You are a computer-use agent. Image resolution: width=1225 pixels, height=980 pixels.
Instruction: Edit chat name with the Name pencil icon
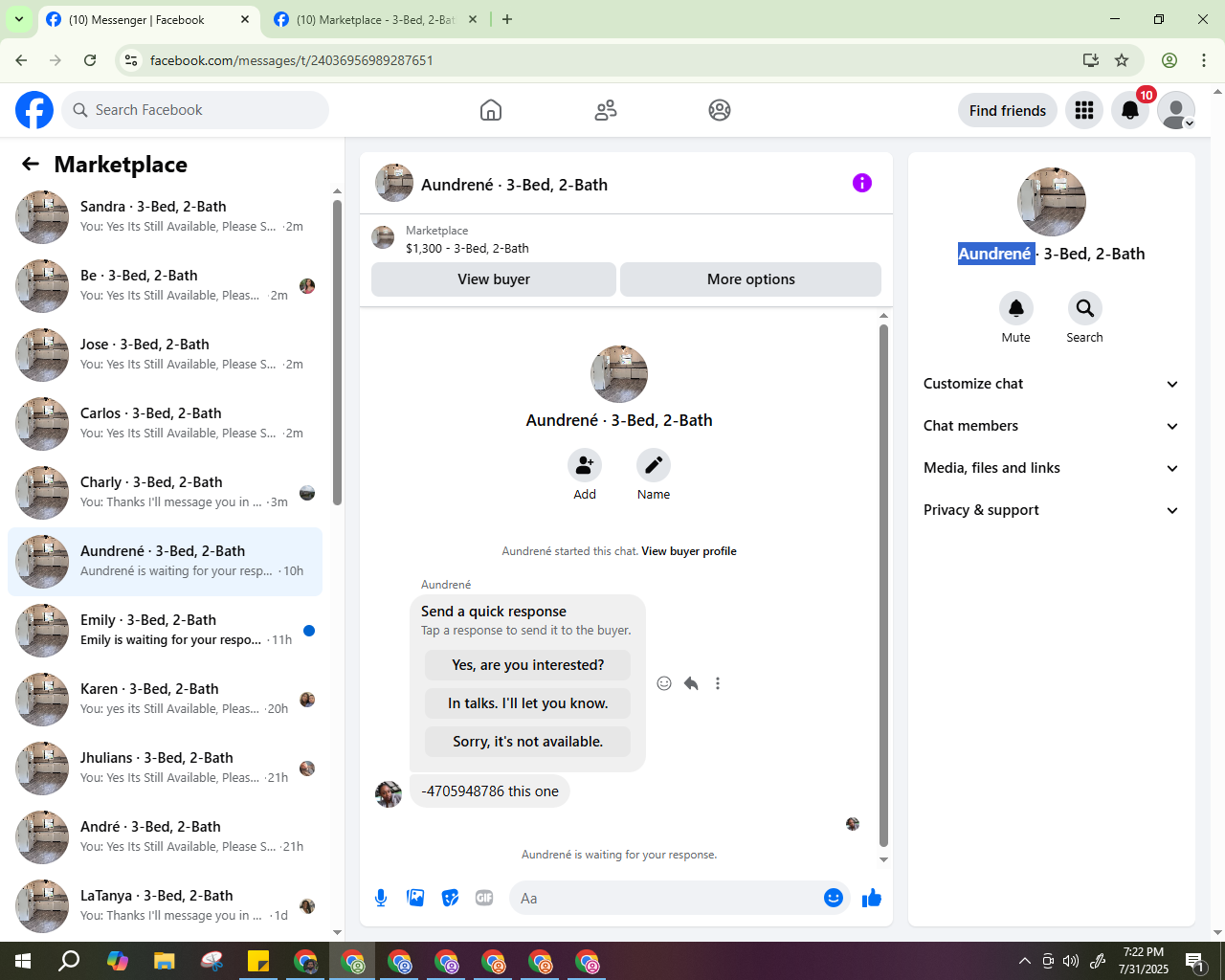click(x=654, y=465)
